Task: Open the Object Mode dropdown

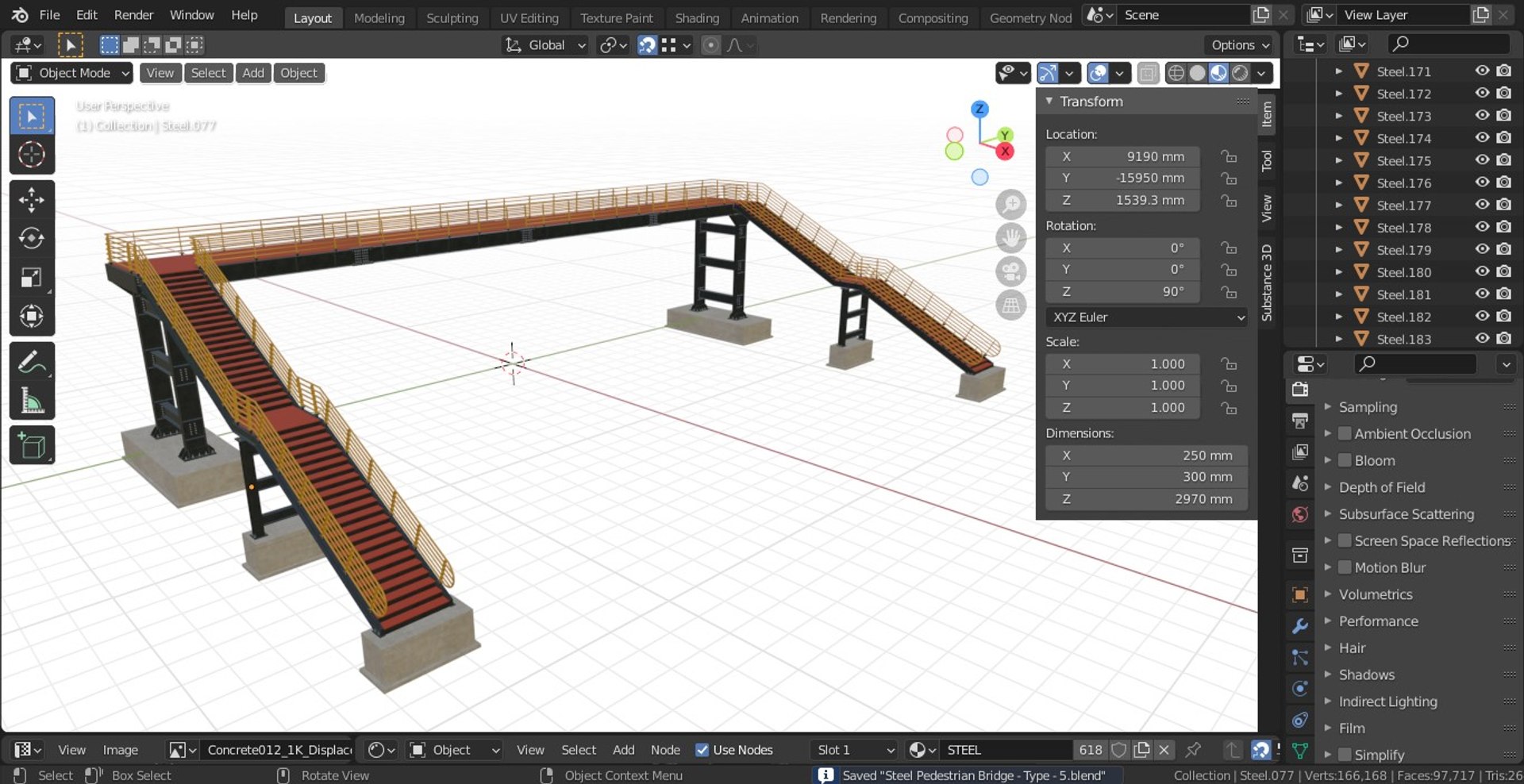Action: point(71,73)
